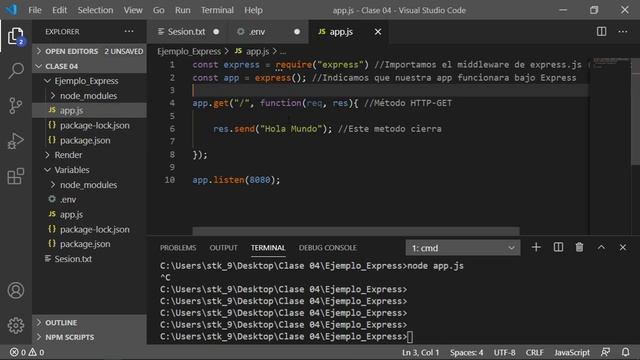Maximize the panel with up chevron
Viewport: 640px width, 360px height.
pos(601,247)
